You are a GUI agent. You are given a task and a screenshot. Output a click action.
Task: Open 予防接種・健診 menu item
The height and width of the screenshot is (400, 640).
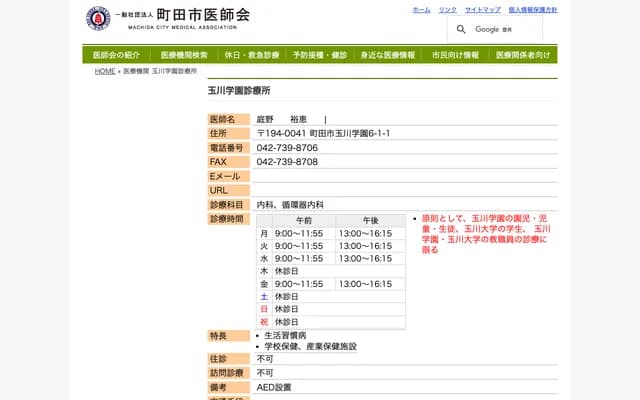[x=320, y=55]
